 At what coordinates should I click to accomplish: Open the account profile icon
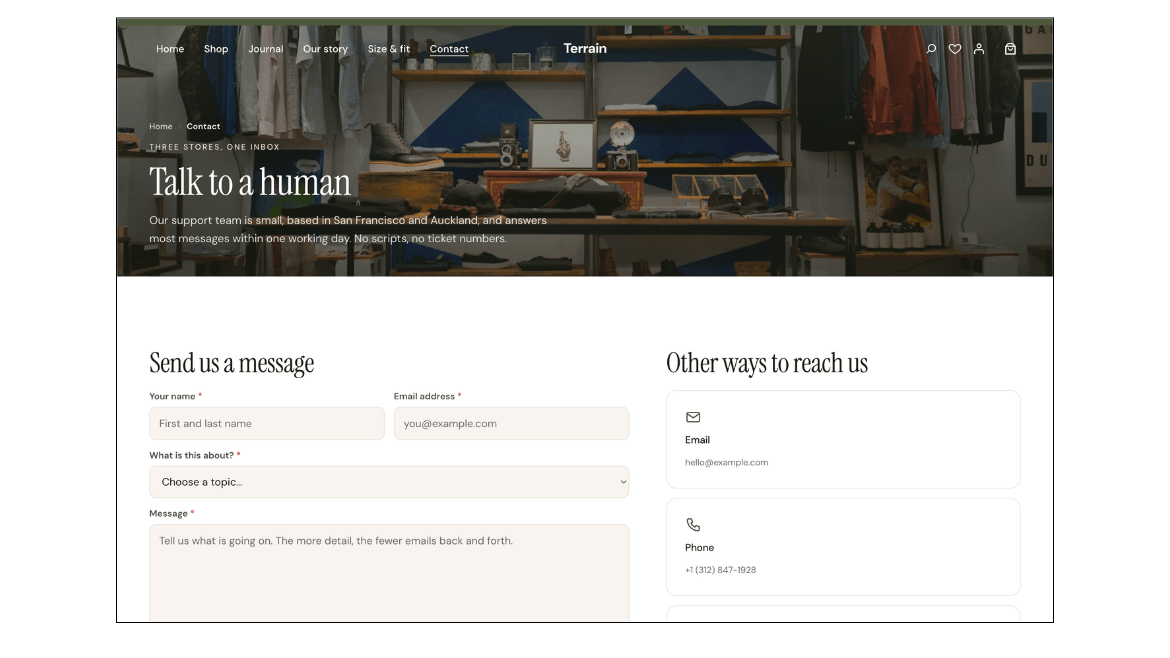(979, 49)
